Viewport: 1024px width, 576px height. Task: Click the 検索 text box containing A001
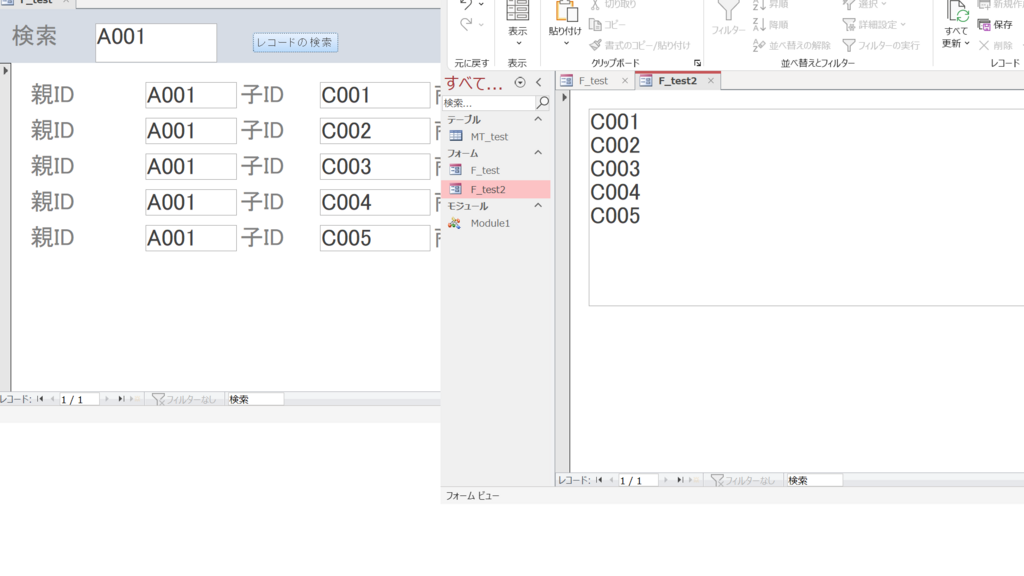click(156, 42)
